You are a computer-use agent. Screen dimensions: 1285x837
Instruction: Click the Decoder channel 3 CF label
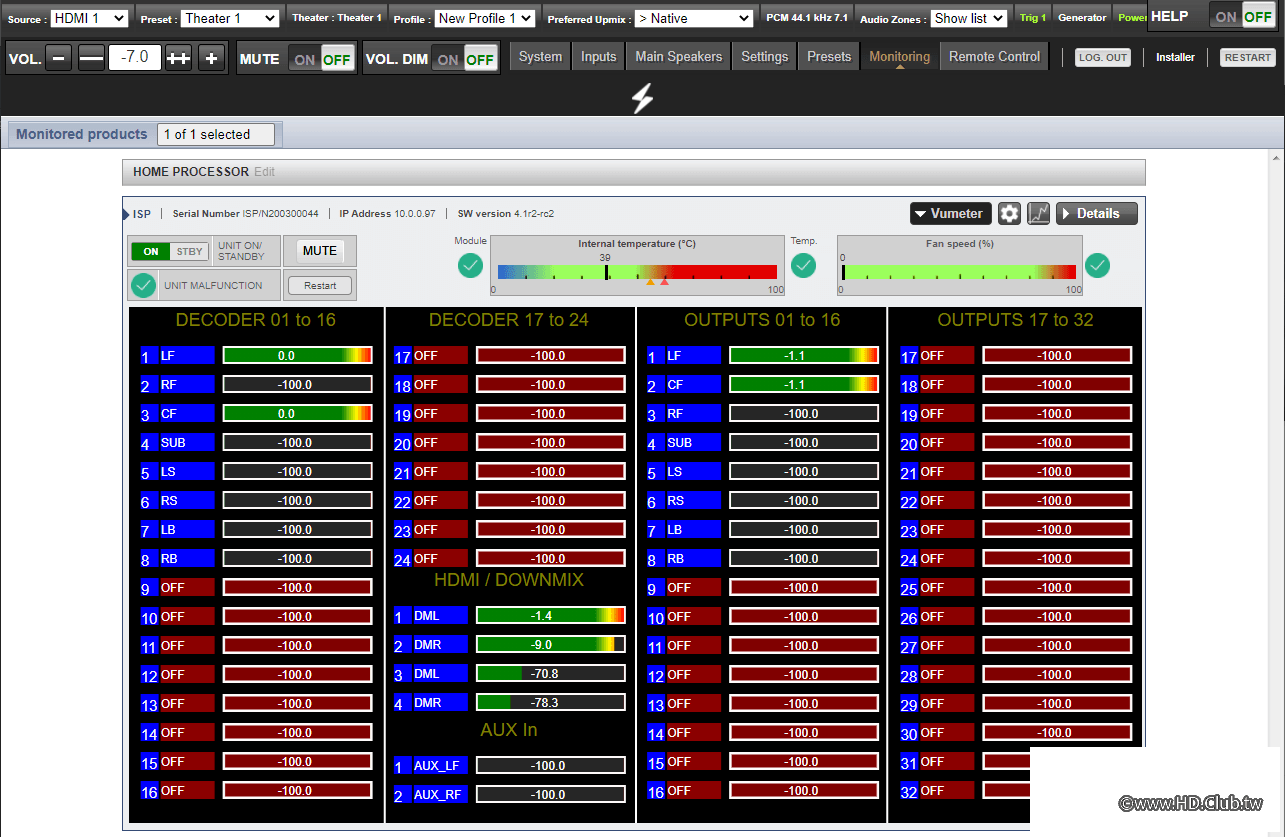click(186, 413)
